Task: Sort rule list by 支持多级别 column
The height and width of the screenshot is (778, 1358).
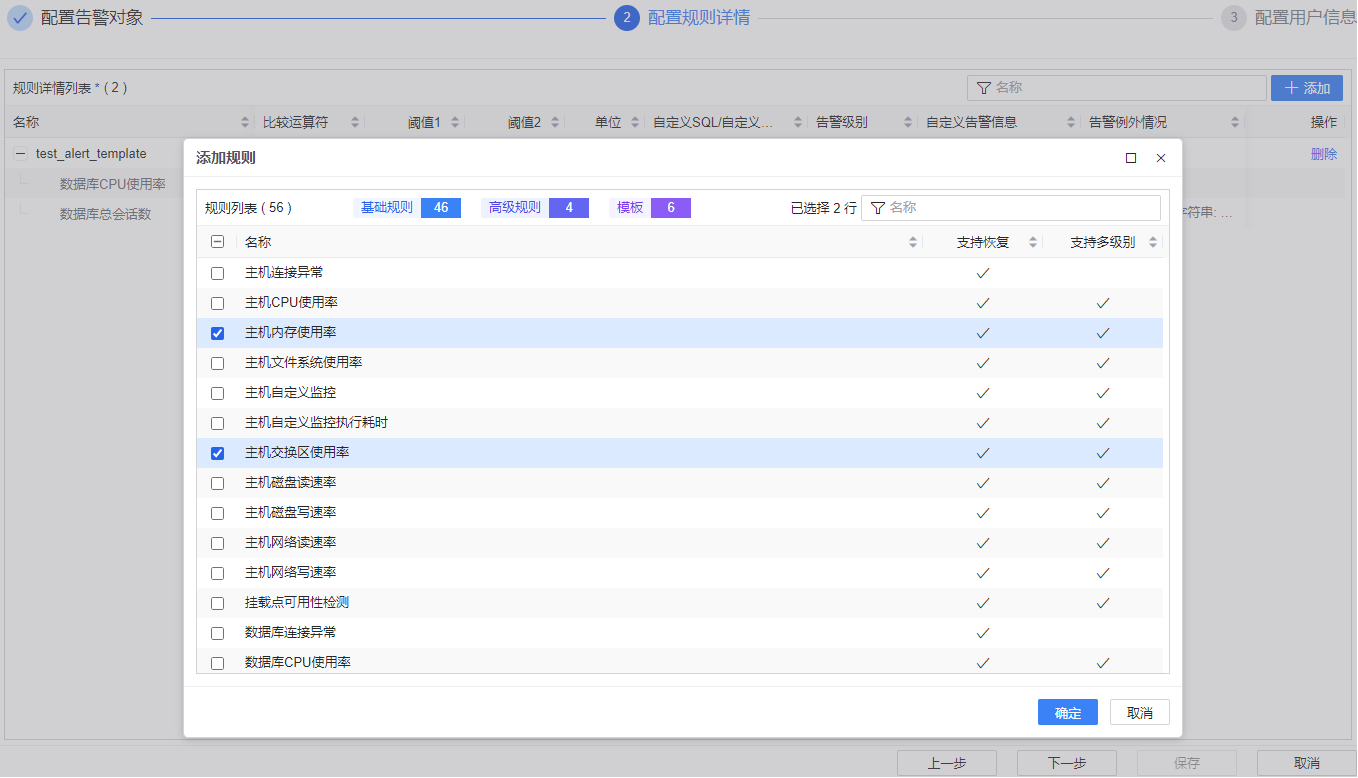Action: pyautogui.click(x=1153, y=242)
